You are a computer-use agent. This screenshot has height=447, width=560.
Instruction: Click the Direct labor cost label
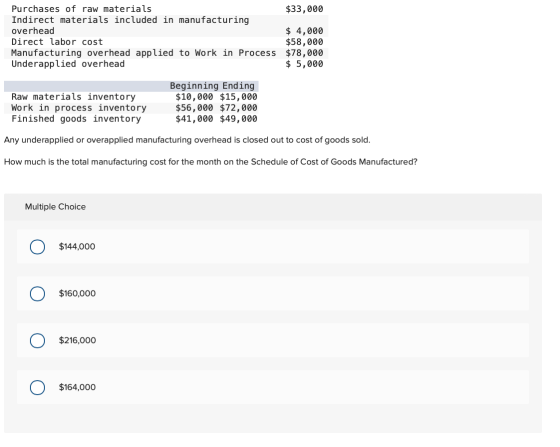[57, 42]
